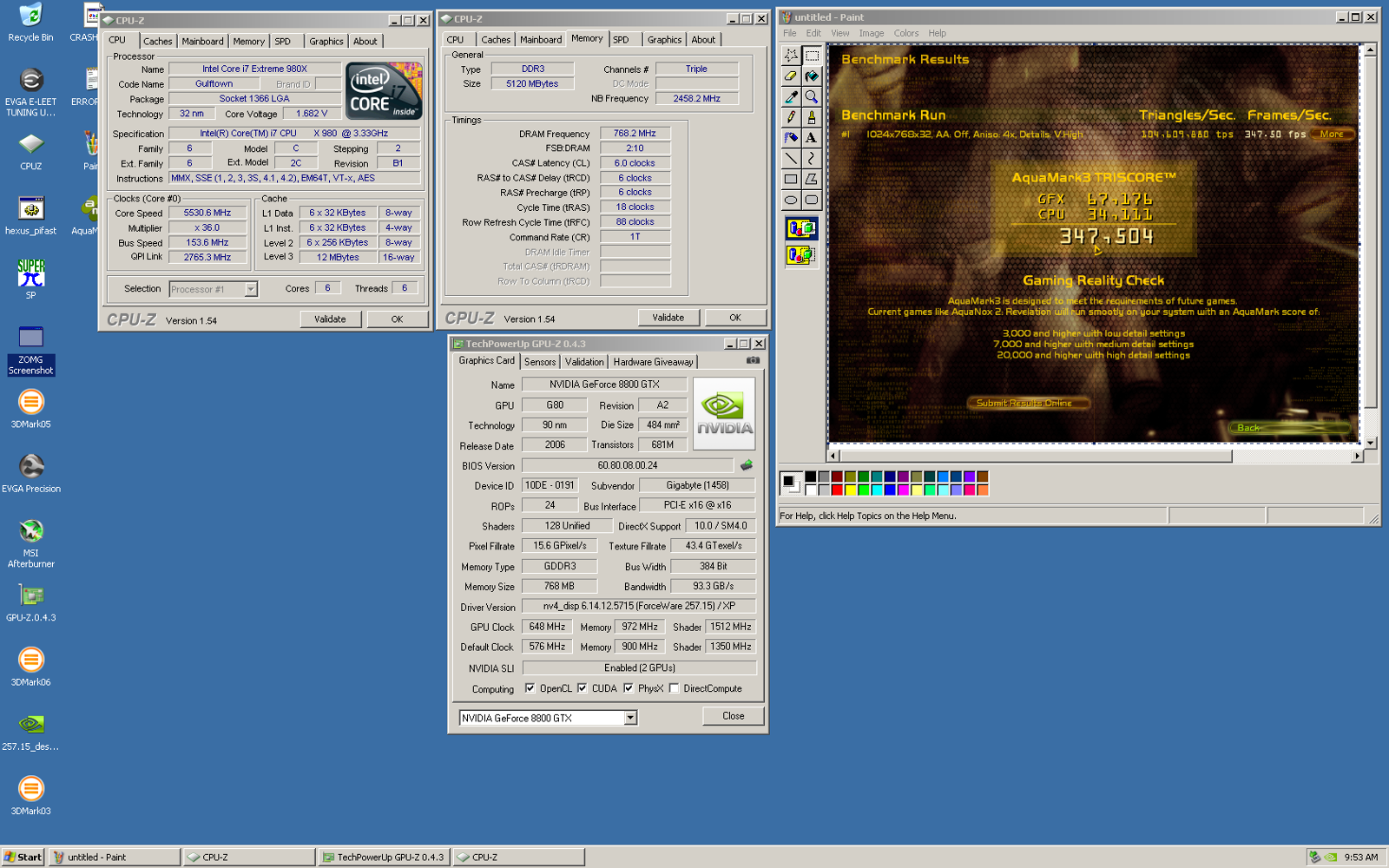Open the 3DMark06 desktop icon
This screenshot has width=1389, height=868.
pos(30,667)
